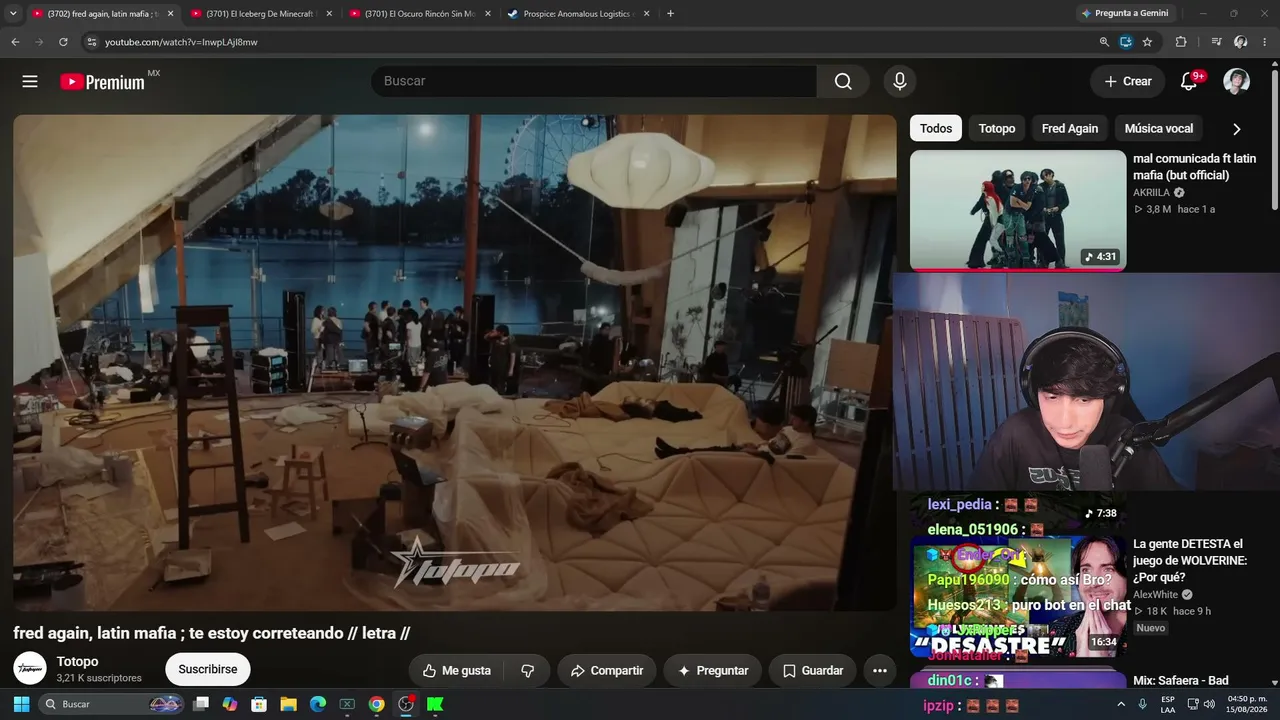Switch to El Iceberg De Minecraft tab
Image resolution: width=1280 pixels, height=720 pixels.
(262, 14)
